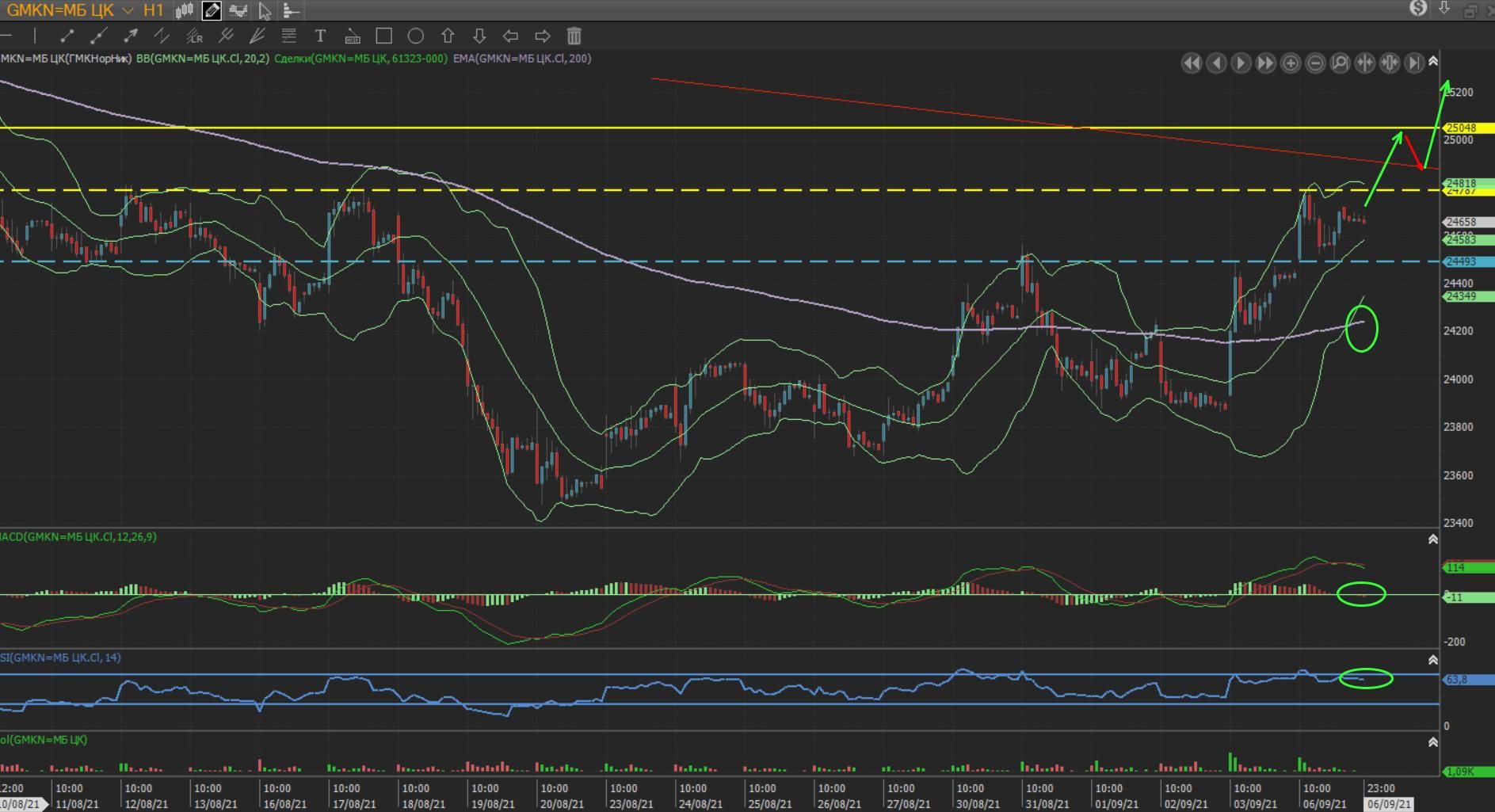
Task: Click the 25048 yellow price level tag
Action: pyautogui.click(x=1468, y=128)
